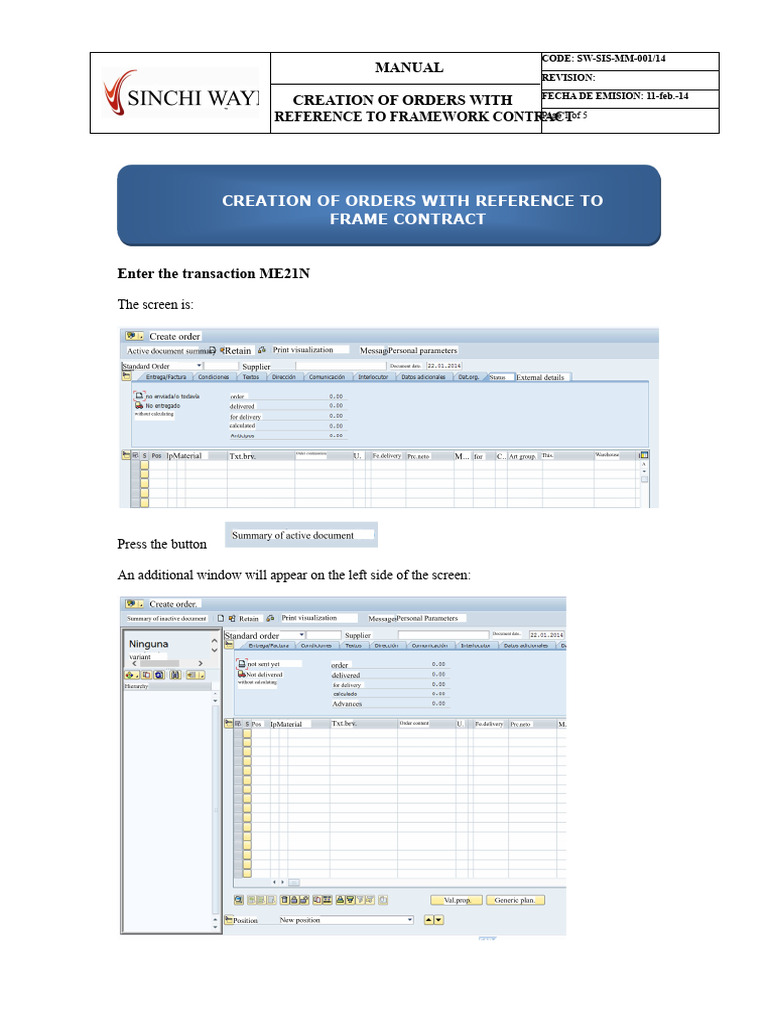Click Personal Parameters in second SAP screenshot
This screenshot has height=1024, width=768.
point(427,618)
